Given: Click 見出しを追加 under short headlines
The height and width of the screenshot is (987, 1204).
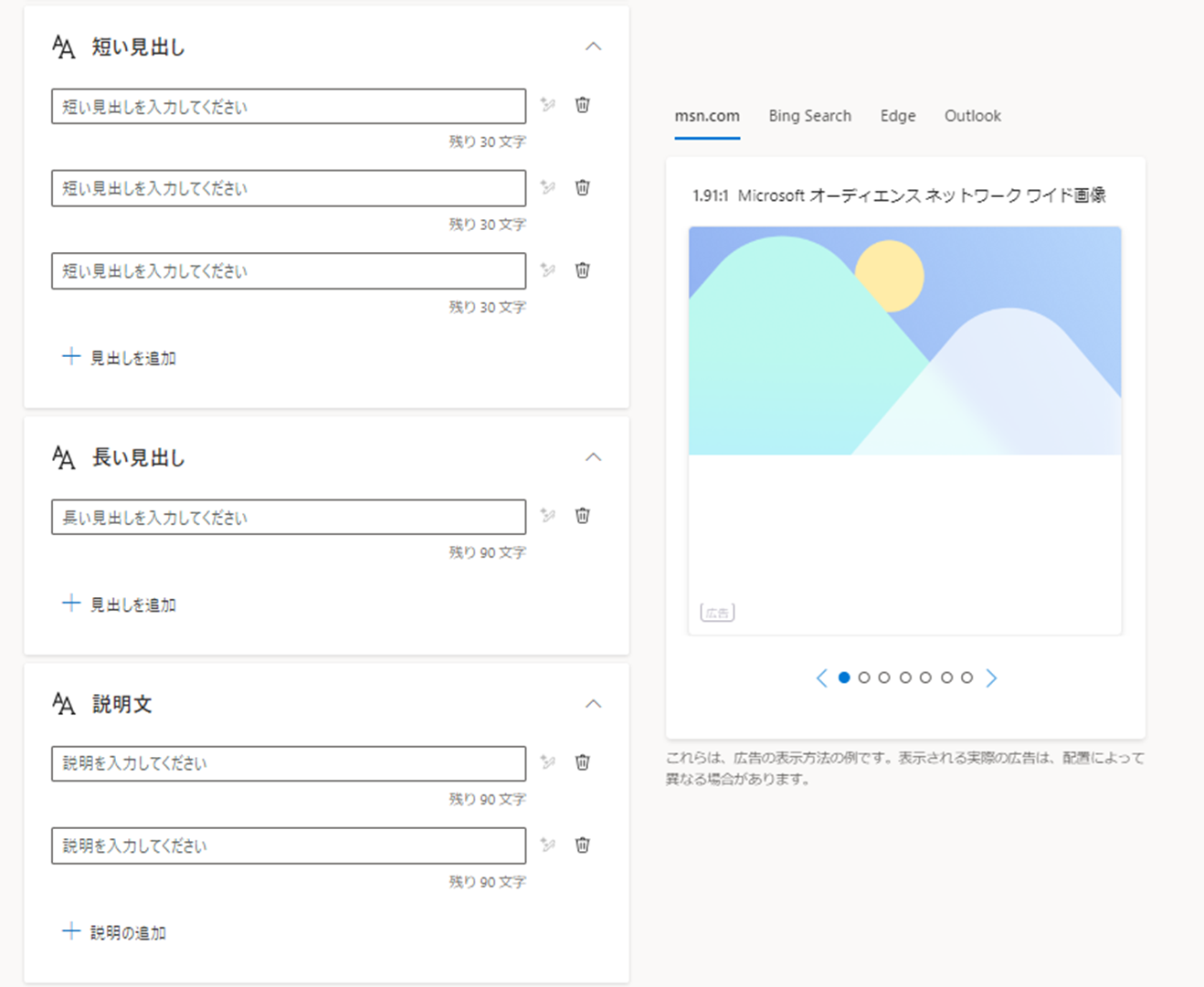Looking at the screenshot, I should (120, 358).
